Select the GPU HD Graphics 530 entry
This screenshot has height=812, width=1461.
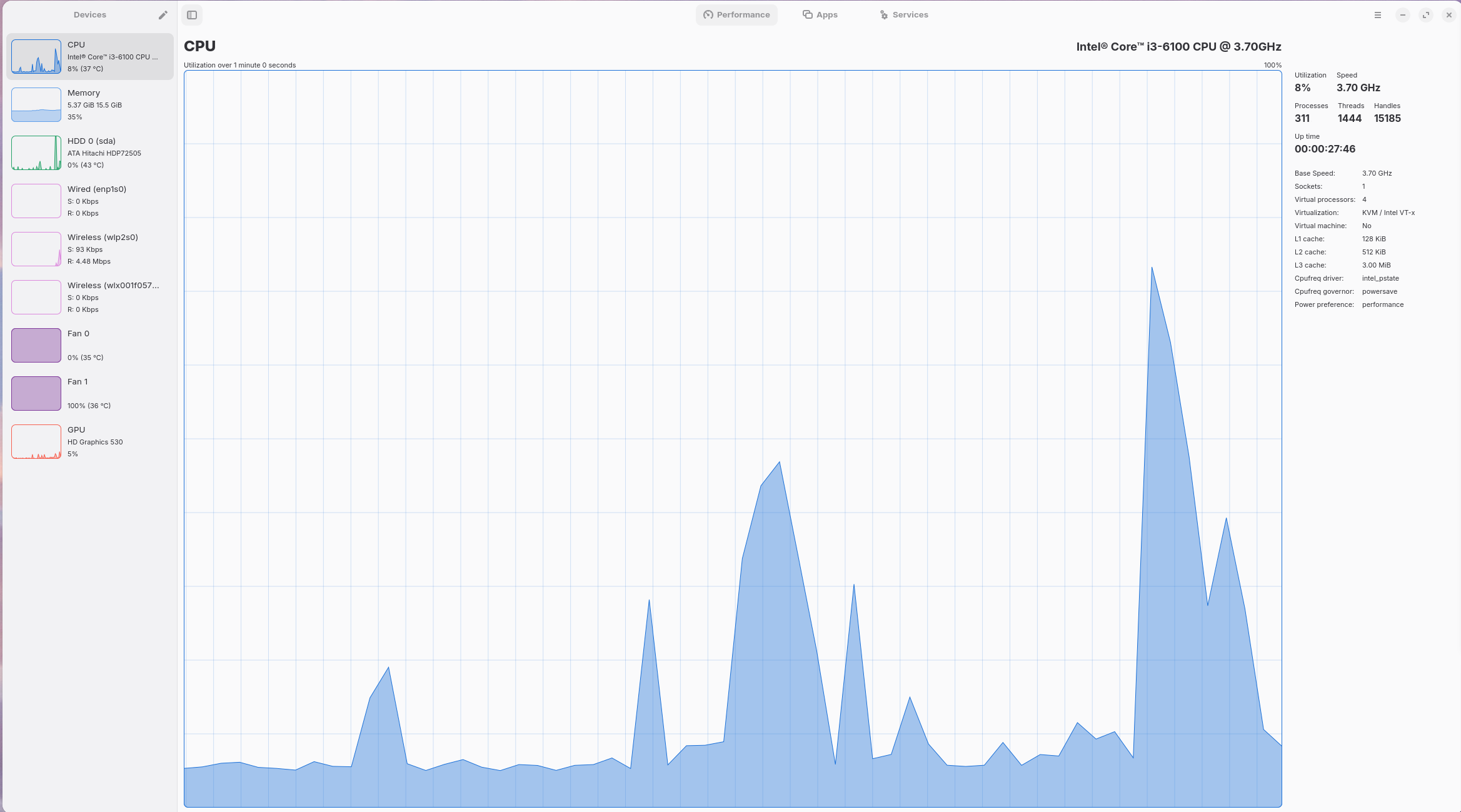(x=90, y=442)
